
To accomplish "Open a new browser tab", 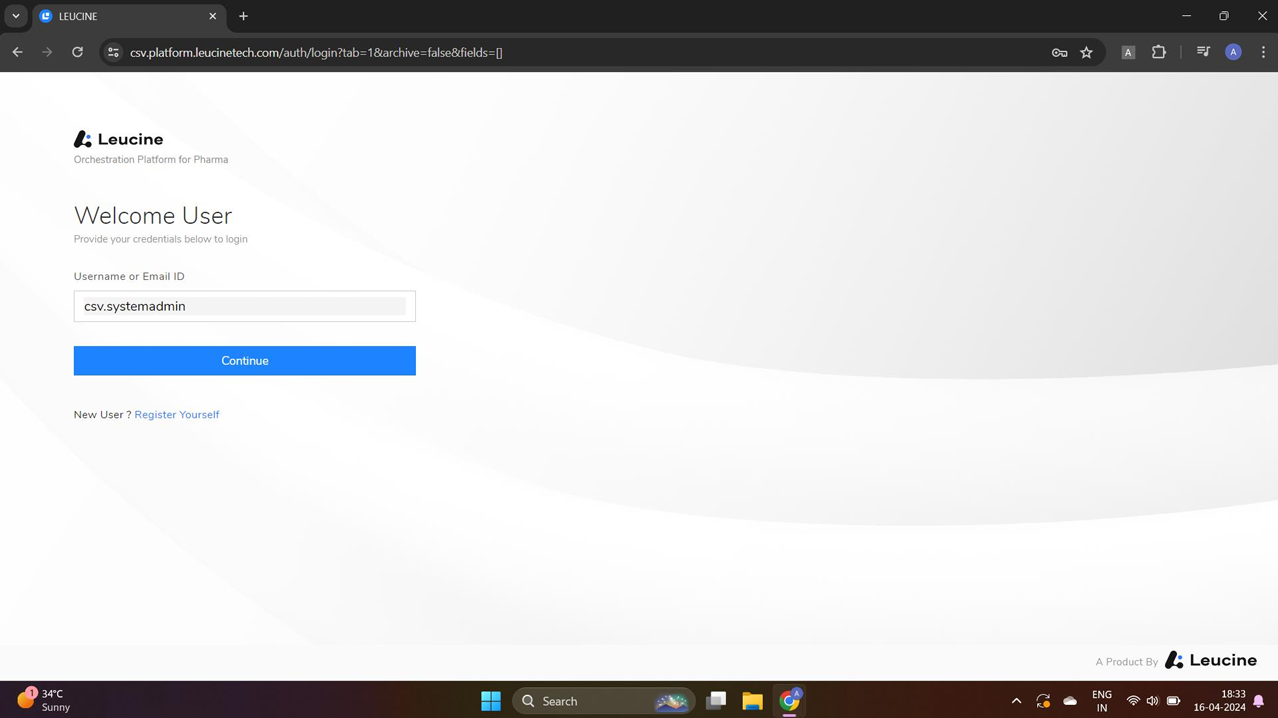I will coord(243,17).
